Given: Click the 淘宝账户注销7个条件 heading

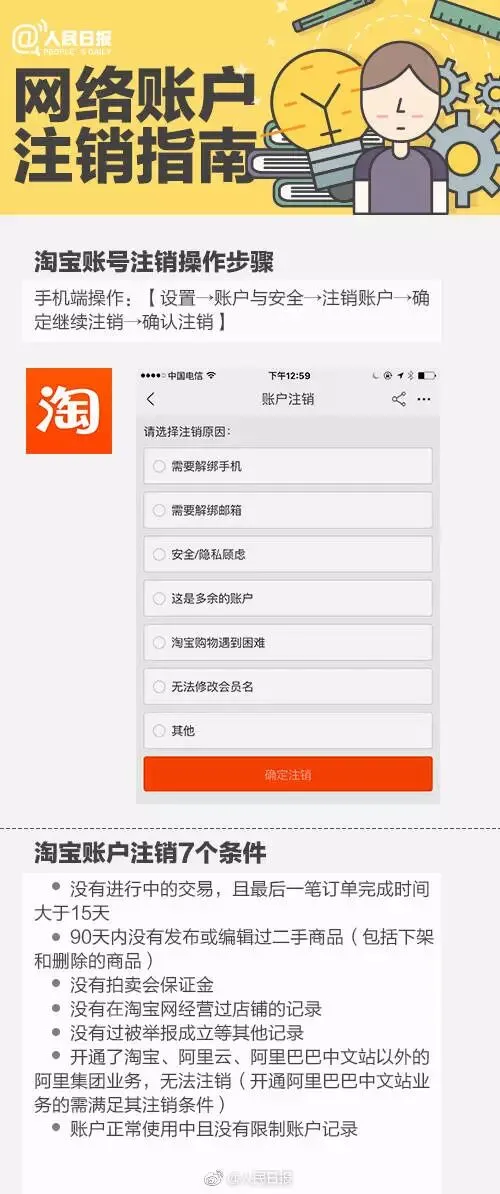Looking at the screenshot, I should (150, 853).
